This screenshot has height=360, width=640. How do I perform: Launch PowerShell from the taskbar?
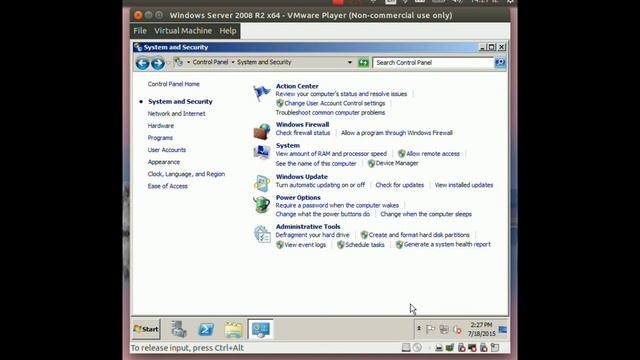(206, 329)
